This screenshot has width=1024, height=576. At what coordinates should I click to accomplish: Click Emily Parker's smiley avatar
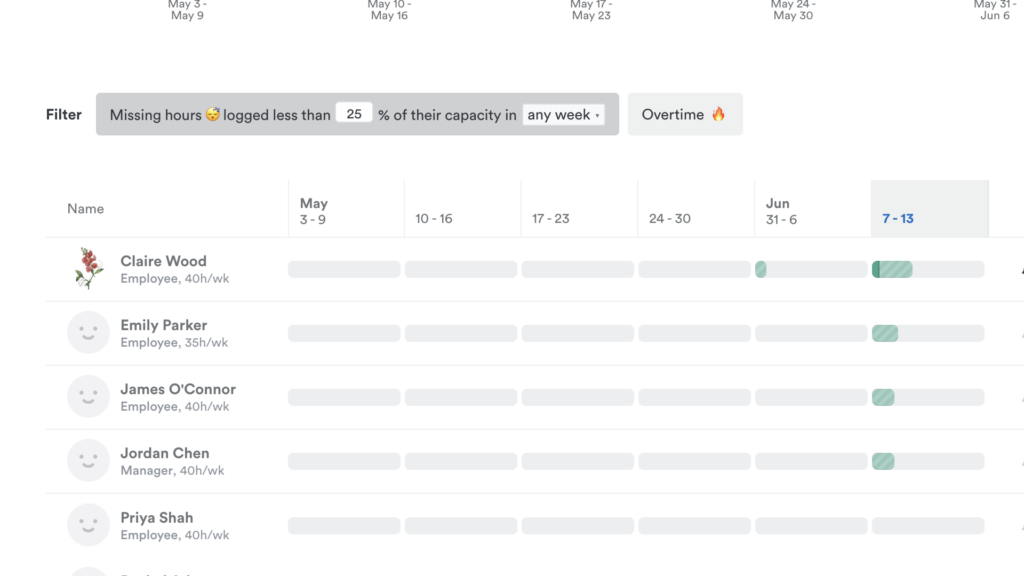tap(88, 332)
